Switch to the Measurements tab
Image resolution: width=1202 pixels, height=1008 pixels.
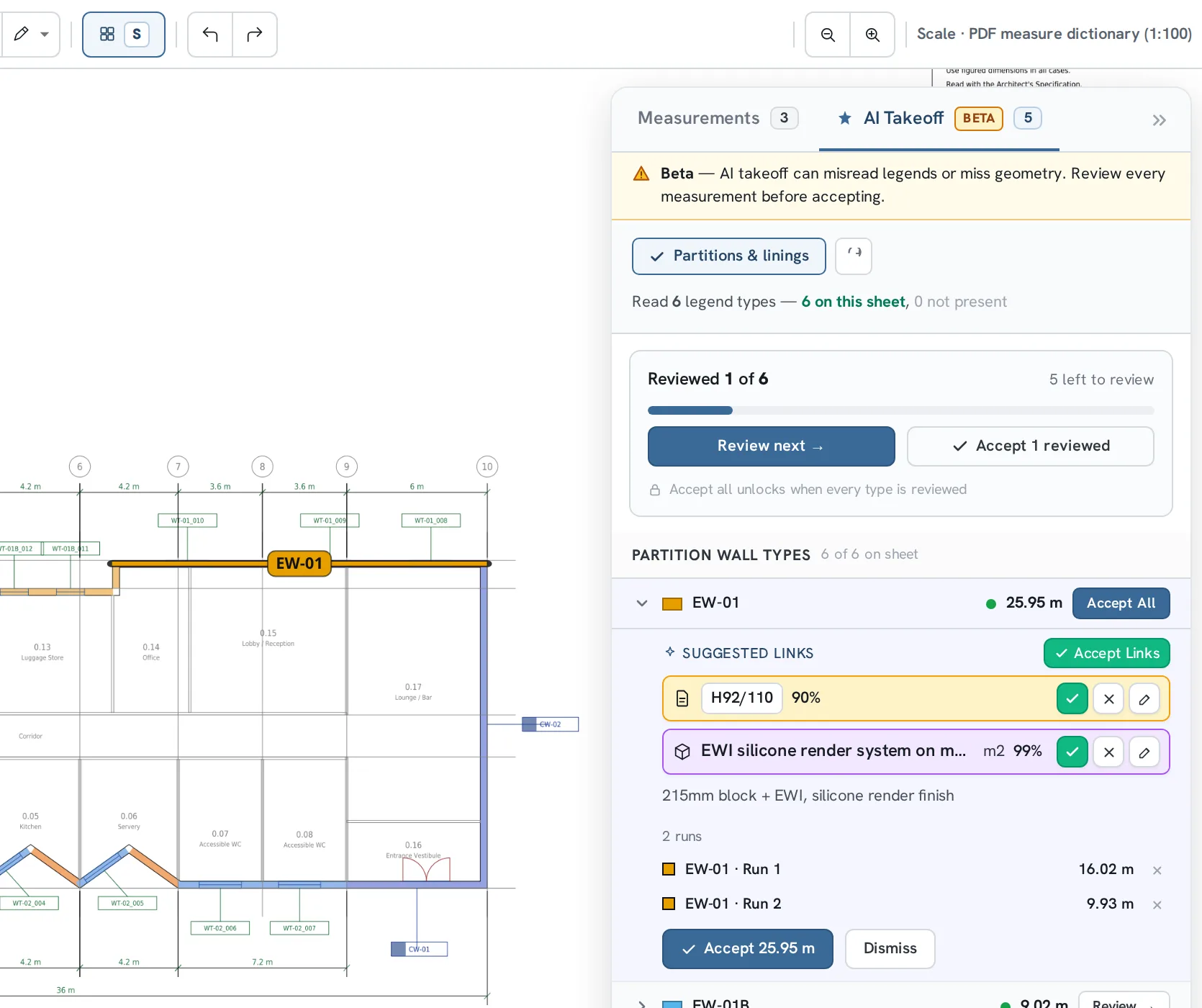coord(718,118)
